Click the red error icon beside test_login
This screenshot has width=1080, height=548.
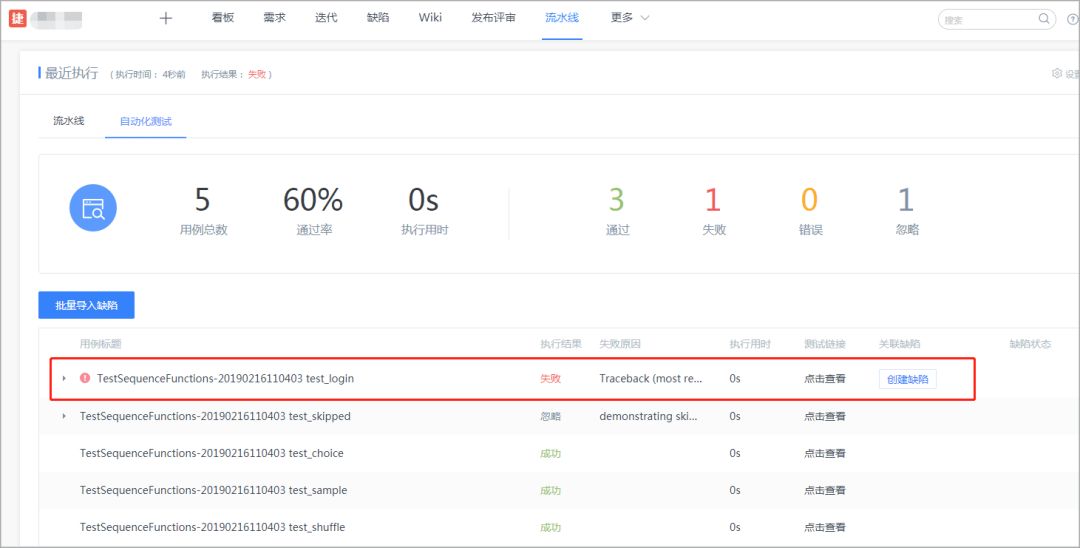(x=85, y=379)
